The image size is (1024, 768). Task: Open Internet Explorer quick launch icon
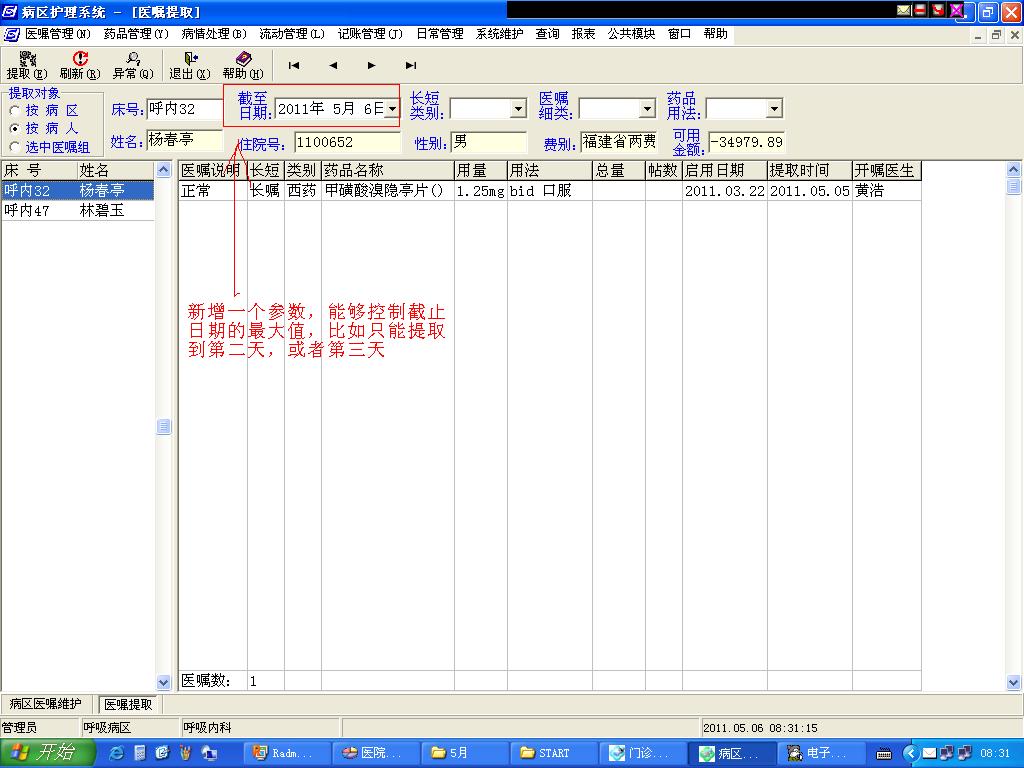pos(116,753)
